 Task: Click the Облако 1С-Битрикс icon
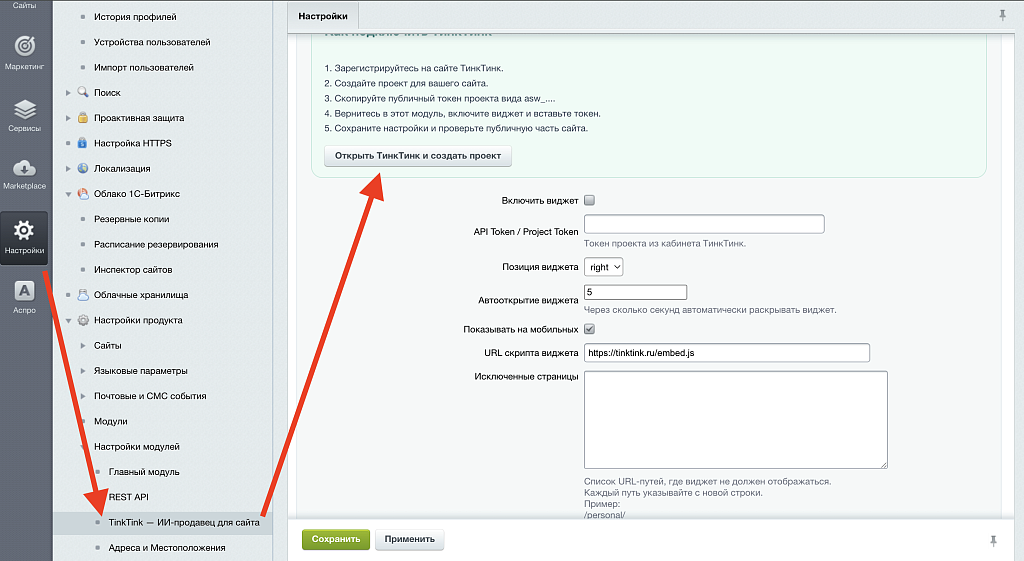coord(83,193)
